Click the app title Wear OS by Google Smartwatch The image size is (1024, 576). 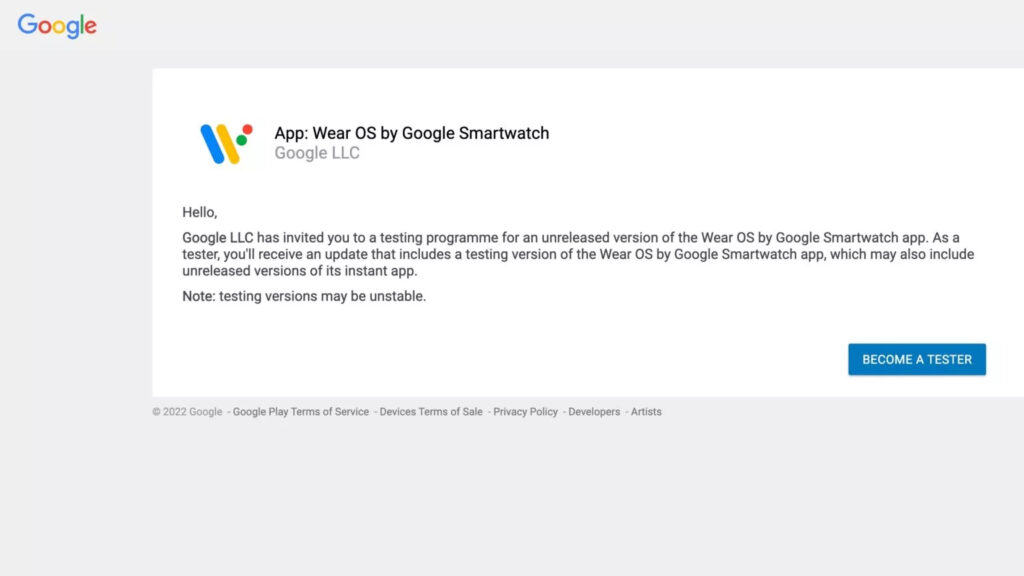[411, 133]
